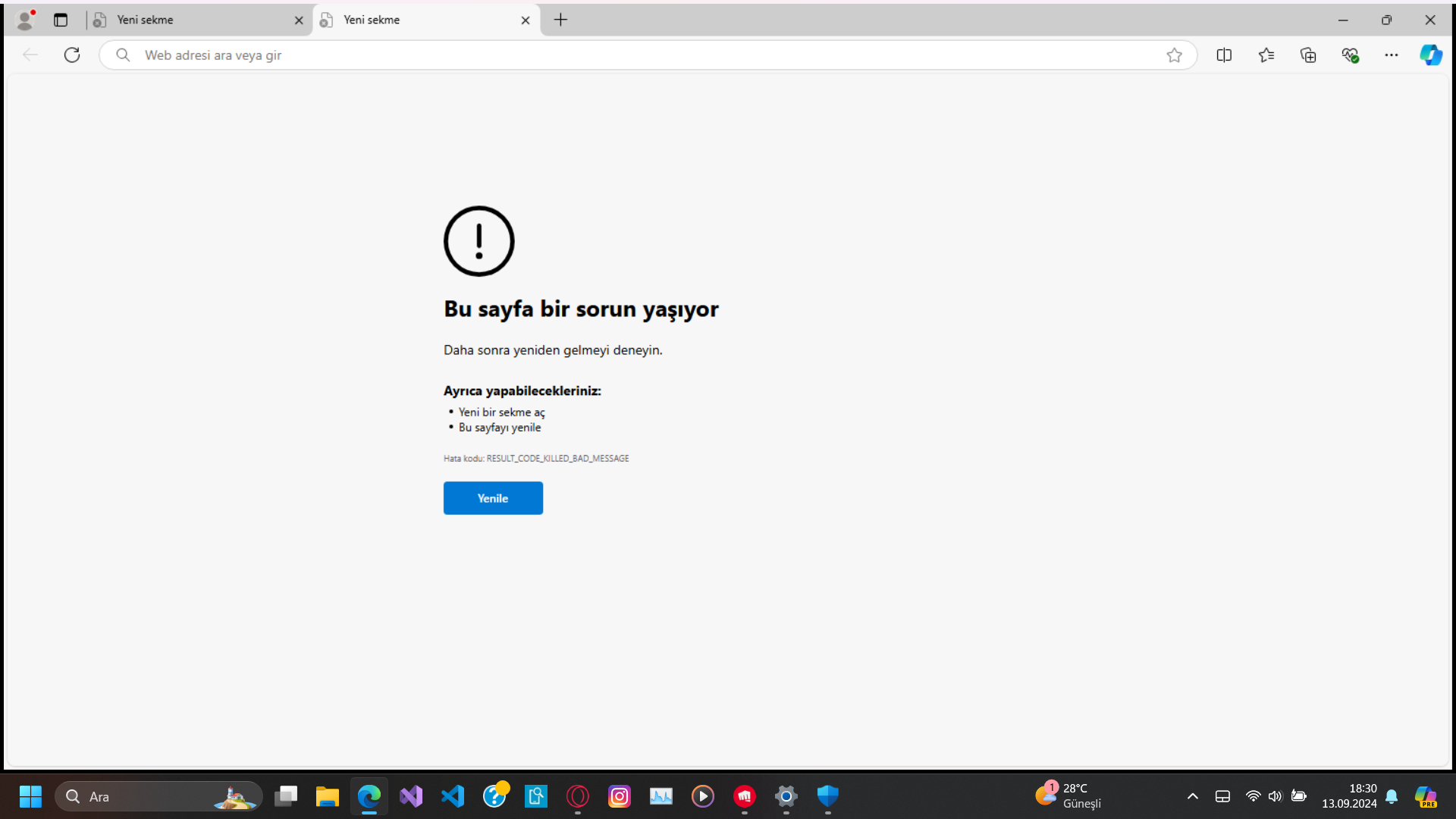Open a new tab with plus

tap(560, 20)
